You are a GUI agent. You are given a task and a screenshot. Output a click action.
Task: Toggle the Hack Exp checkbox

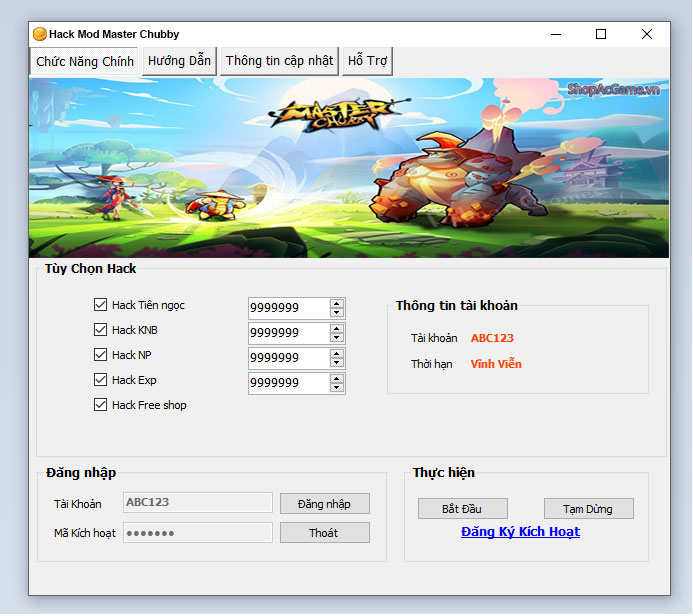point(100,380)
